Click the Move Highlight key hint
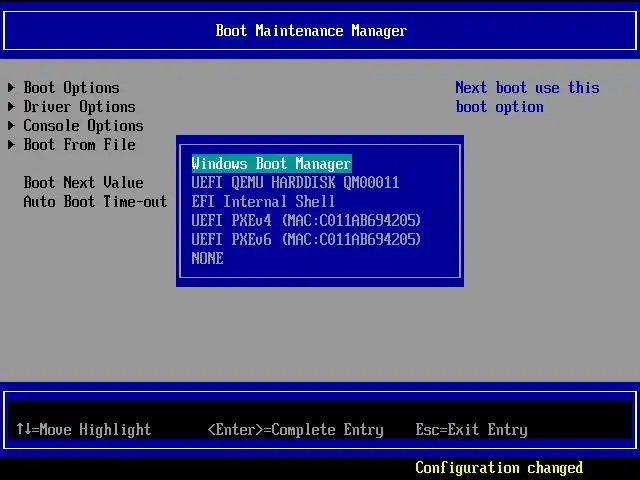Viewport: 640px width, 480px height. pyautogui.click(x=84, y=429)
